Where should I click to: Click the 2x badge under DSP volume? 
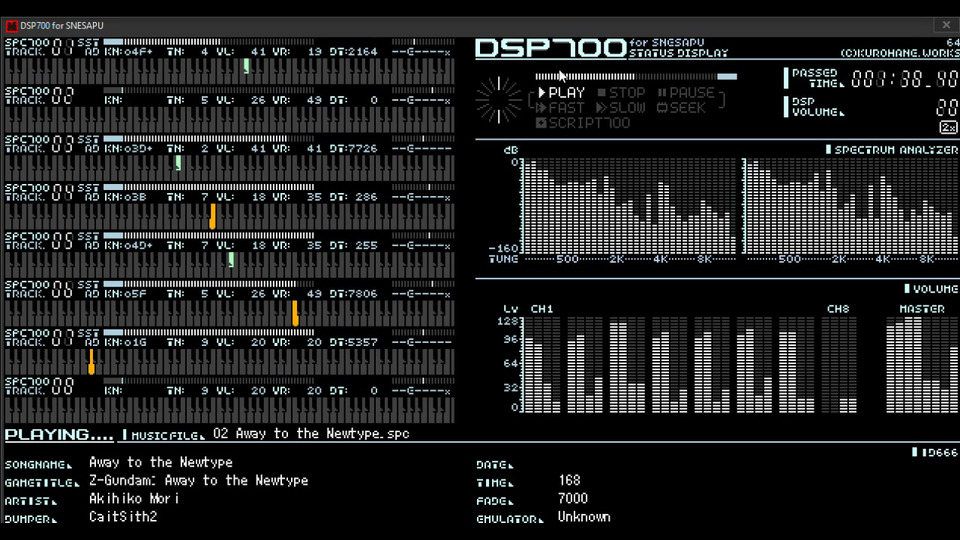948,127
